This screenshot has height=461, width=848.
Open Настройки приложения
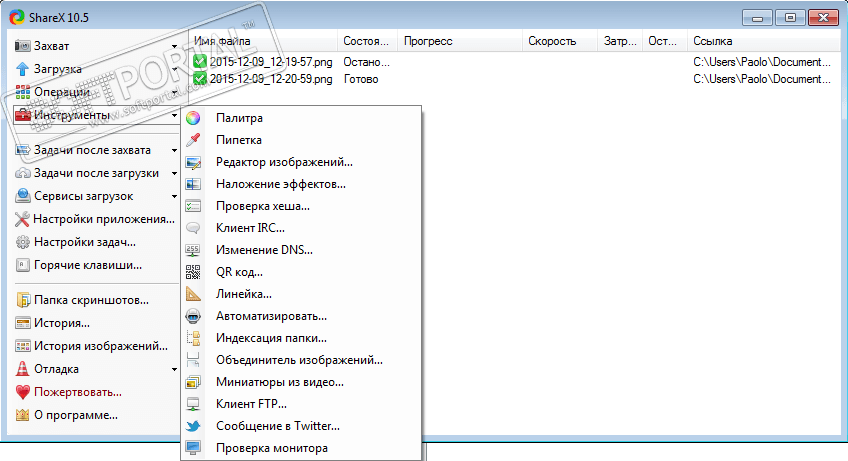(95, 219)
